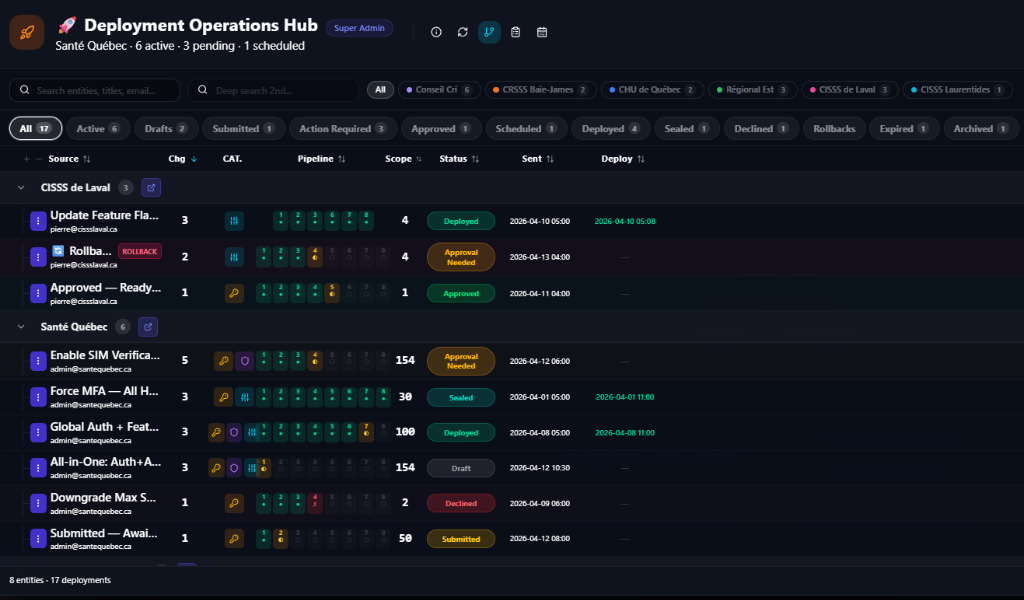Click key category icon in Submitted — Awai row
This screenshot has height=600, width=1024.
(x=234, y=539)
